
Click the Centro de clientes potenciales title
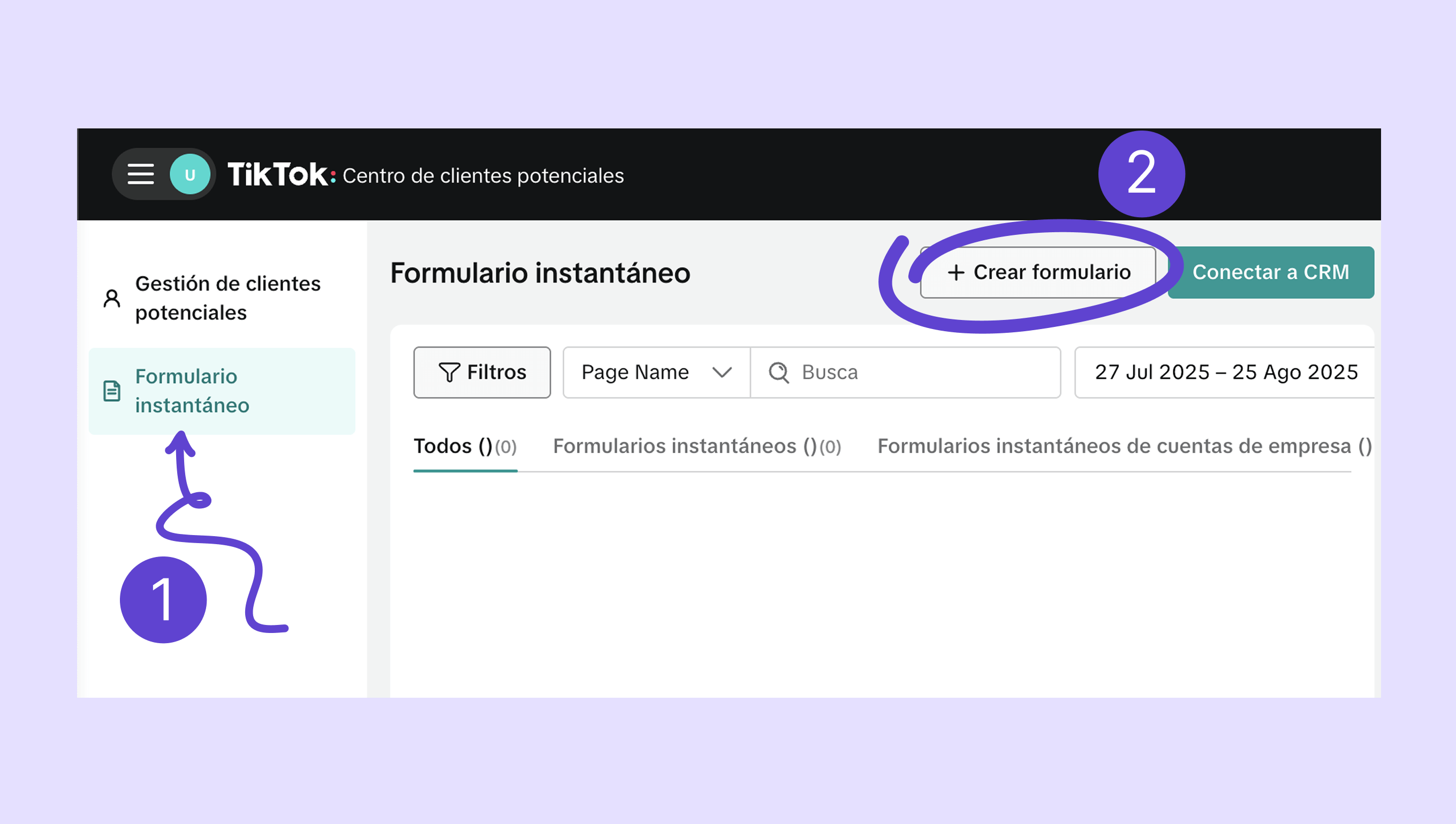(x=483, y=176)
